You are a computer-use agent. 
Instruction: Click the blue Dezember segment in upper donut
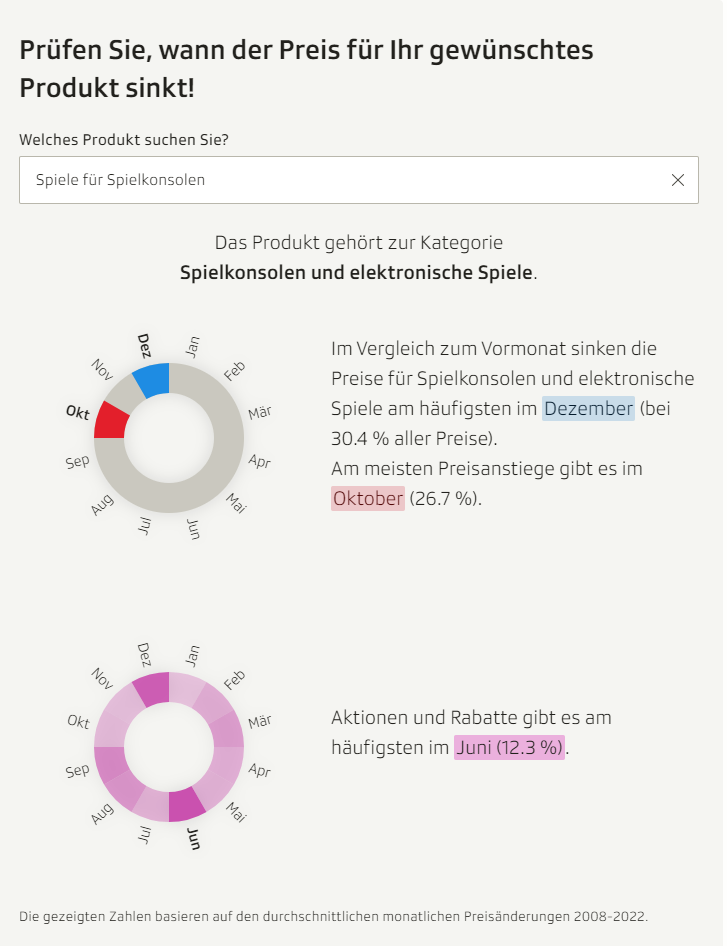pyautogui.click(x=153, y=379)
